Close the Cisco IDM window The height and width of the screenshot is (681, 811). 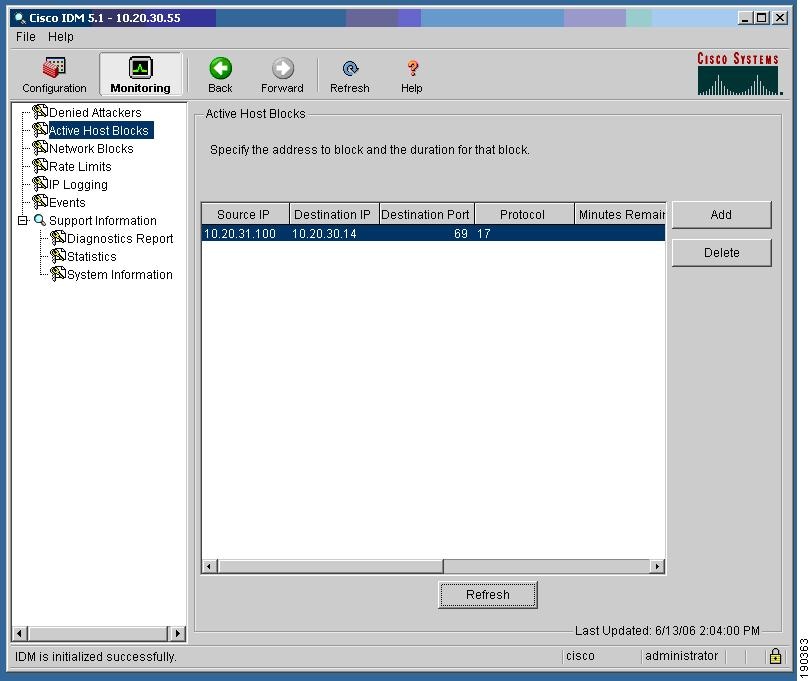click(x=780, y=18)
